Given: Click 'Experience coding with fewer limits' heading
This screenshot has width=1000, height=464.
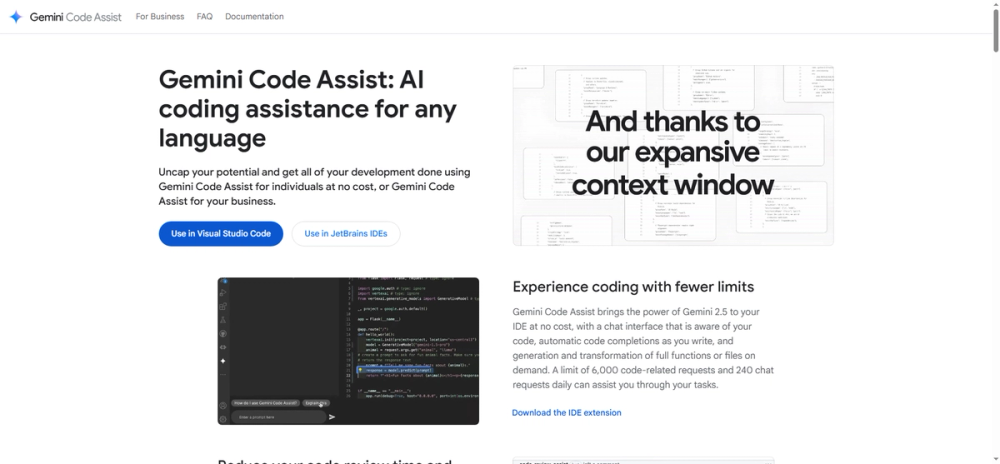Looking at the screenshot, I should point(633,287).
